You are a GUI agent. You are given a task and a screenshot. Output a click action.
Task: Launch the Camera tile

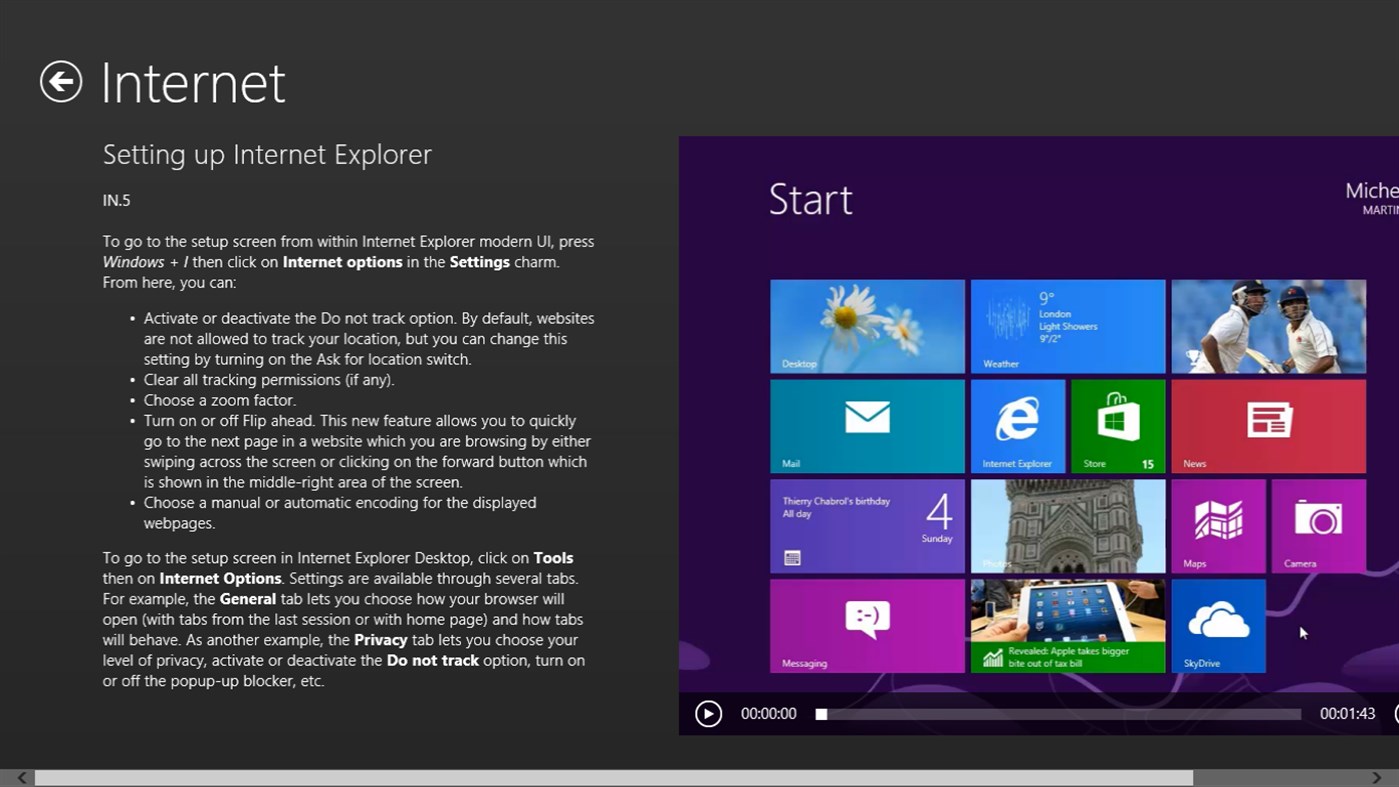[x=1318, y=525]
